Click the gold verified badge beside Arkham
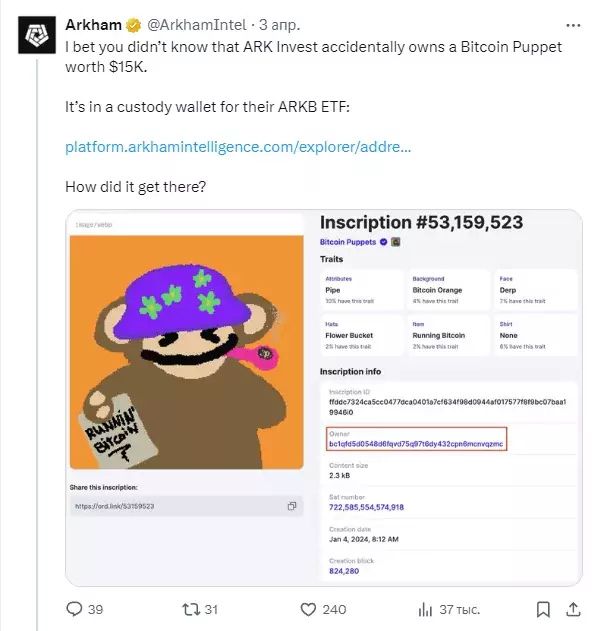 tap(134, 25)
